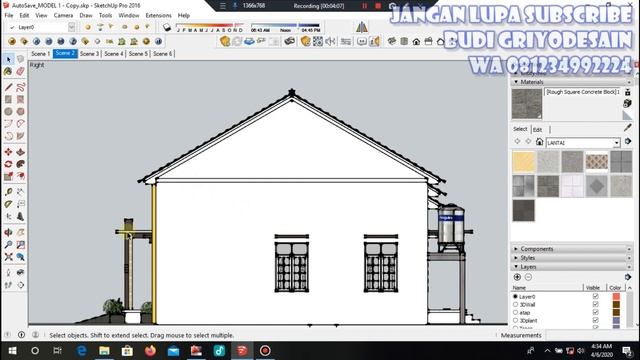Viewport: 640px width, 360px height.
Task: Click the materials Forward arrow button
Action: (x=528, y=142)
